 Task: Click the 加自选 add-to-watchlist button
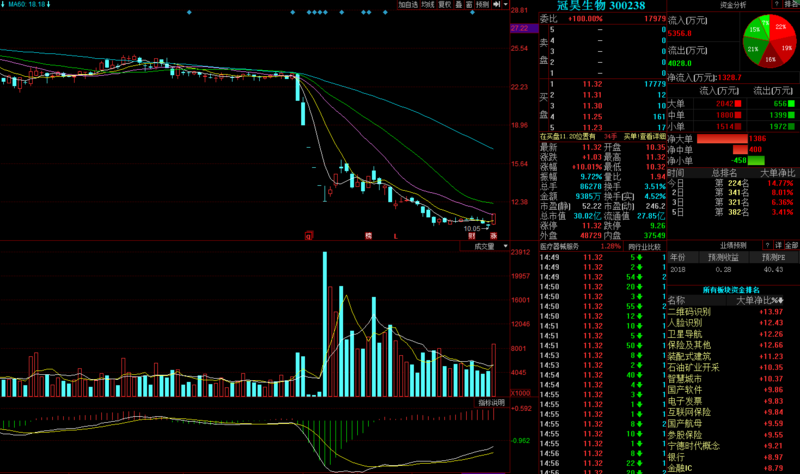(x=407, y=5)
